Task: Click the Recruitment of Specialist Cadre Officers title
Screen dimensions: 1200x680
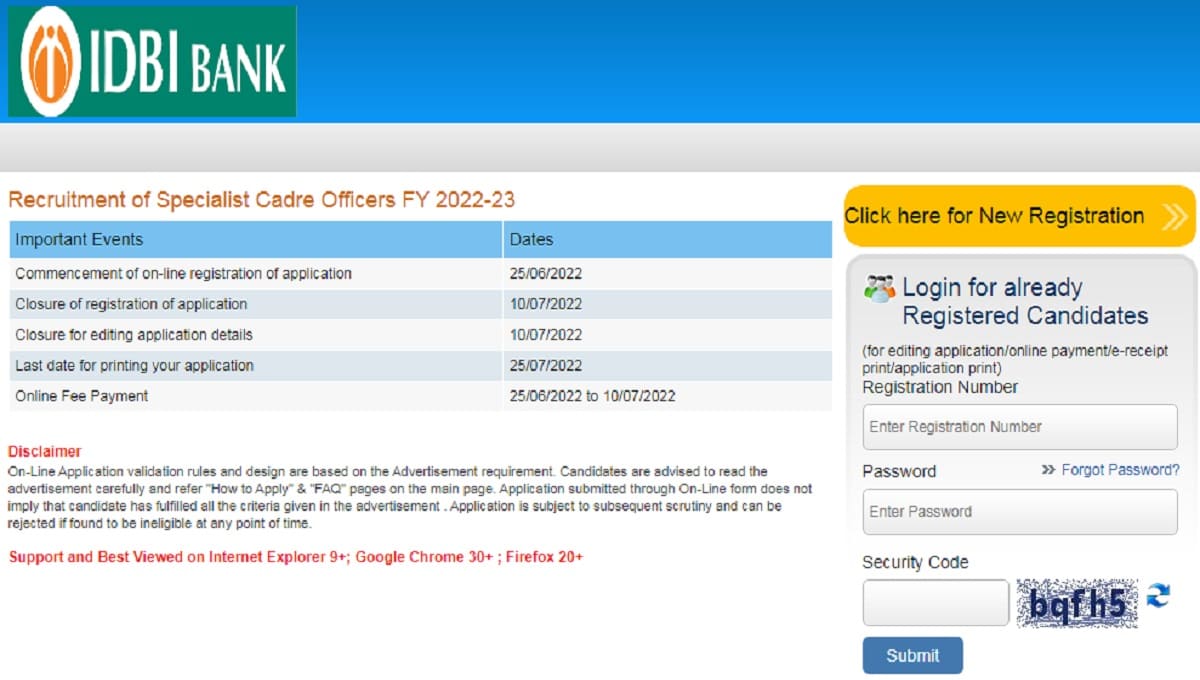Action: click(x=261, y=199)
